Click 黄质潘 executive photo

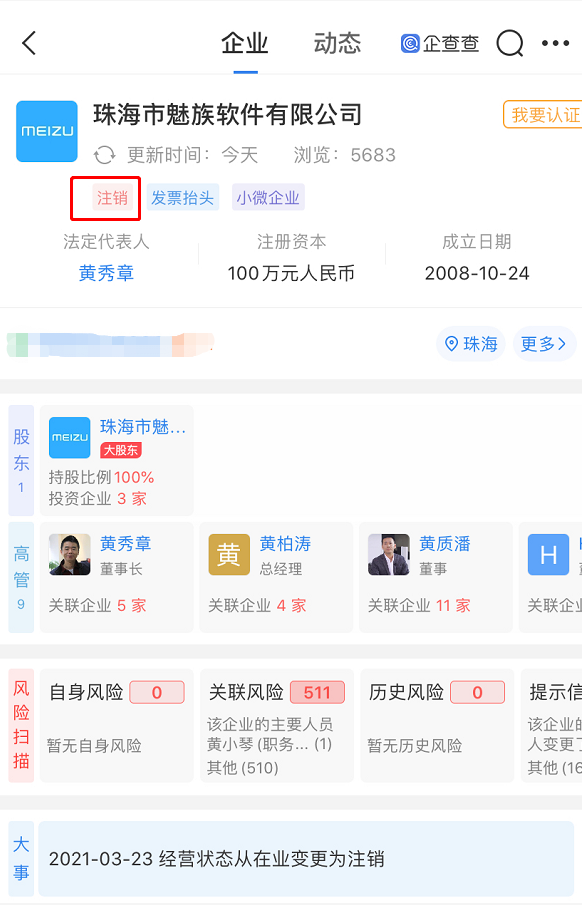tap(389, 555)
